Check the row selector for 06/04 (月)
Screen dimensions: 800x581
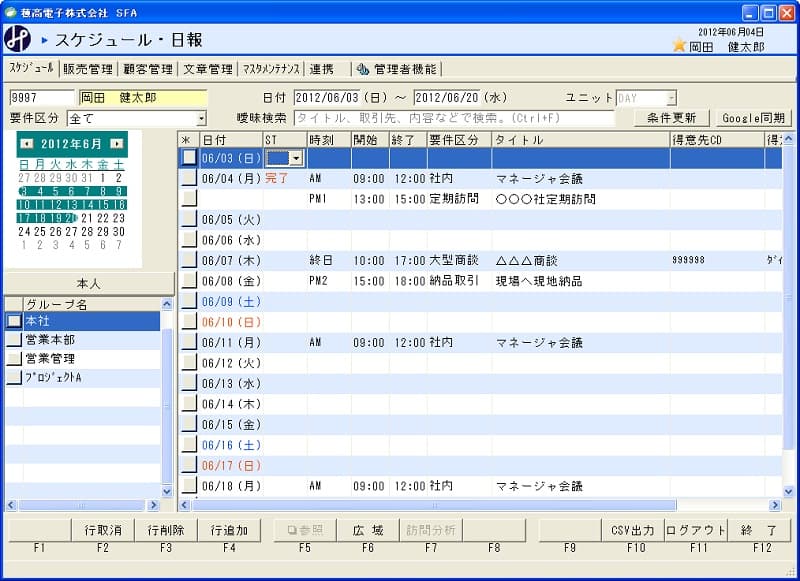pyautogui.click(x=189, y=178)
